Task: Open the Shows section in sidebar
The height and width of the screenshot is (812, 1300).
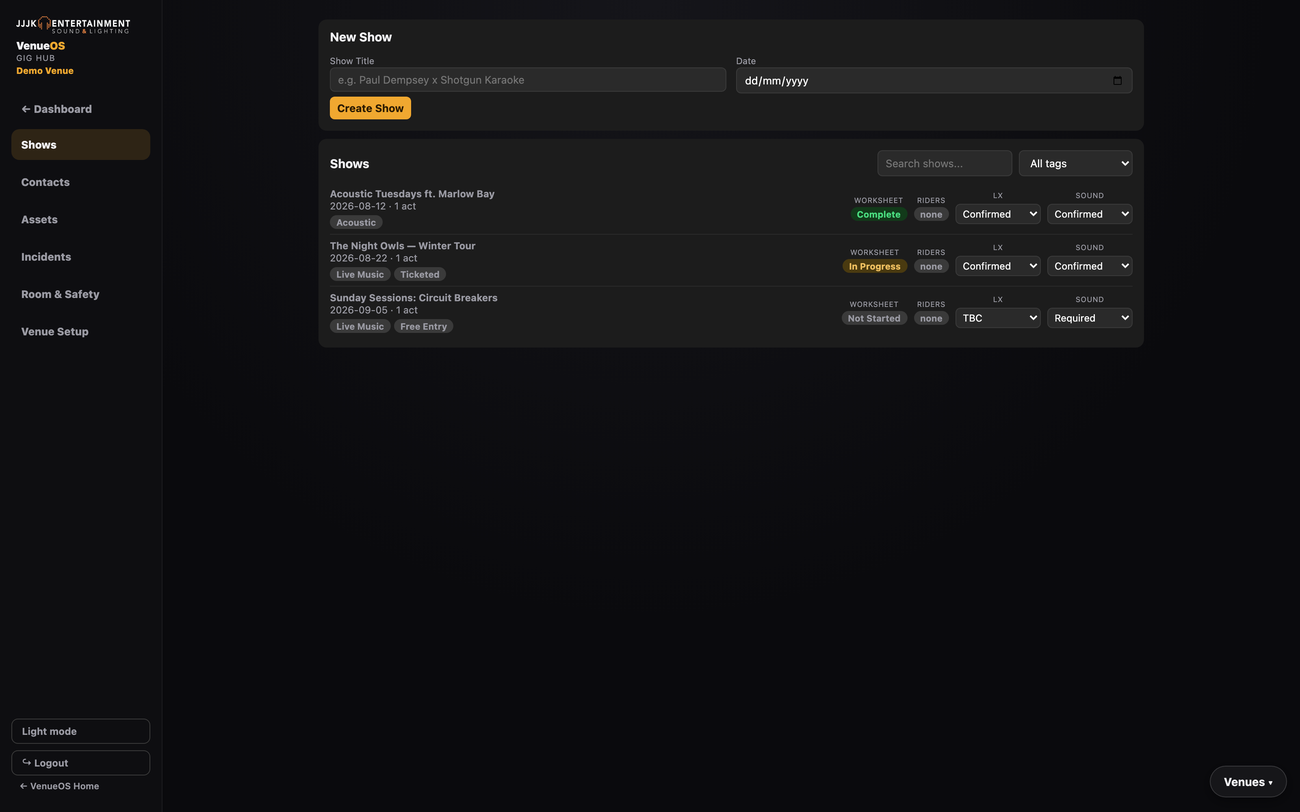Action: [81, 145]
